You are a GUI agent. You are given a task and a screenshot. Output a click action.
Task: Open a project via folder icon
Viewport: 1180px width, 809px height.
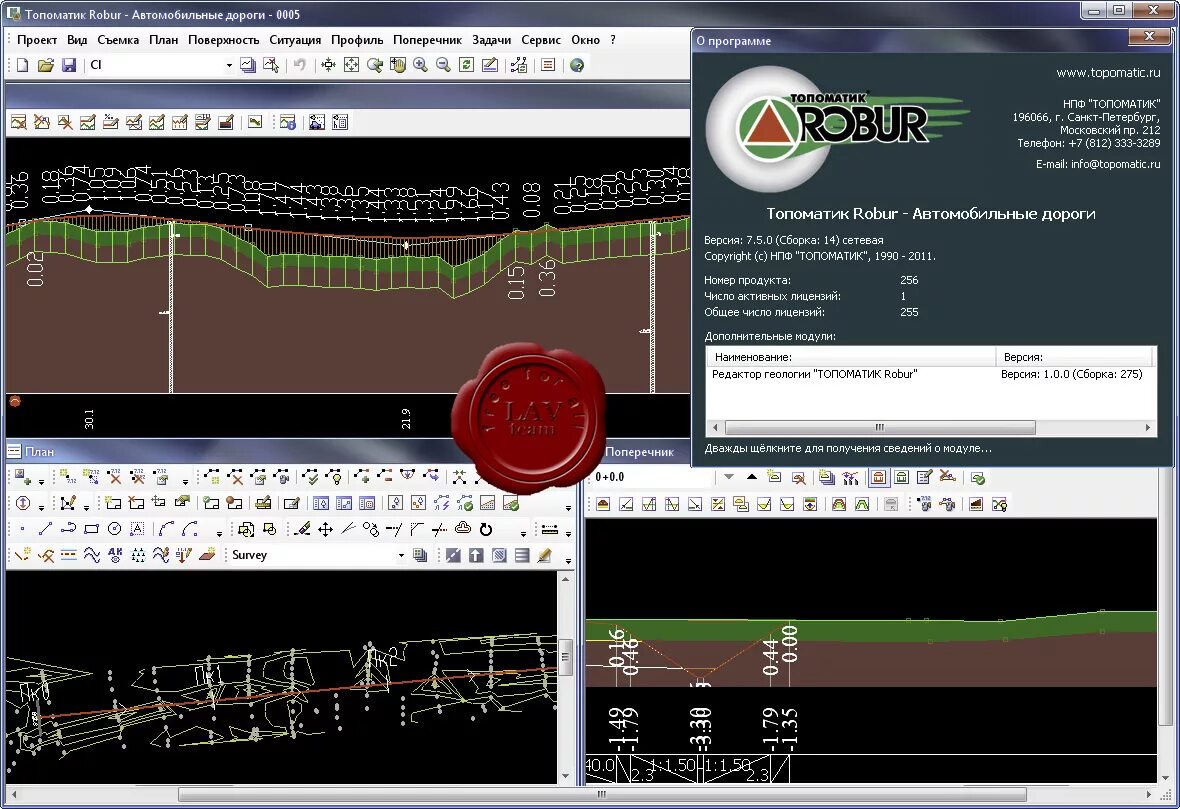[46, 65]
